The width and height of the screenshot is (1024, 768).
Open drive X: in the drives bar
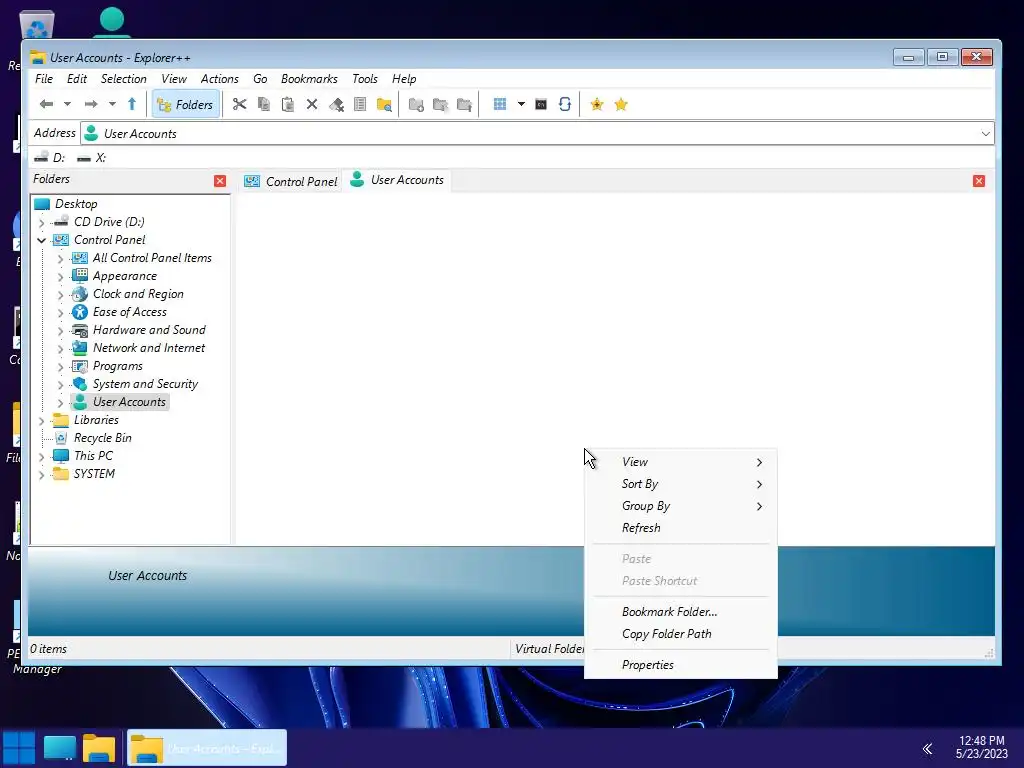91,157
